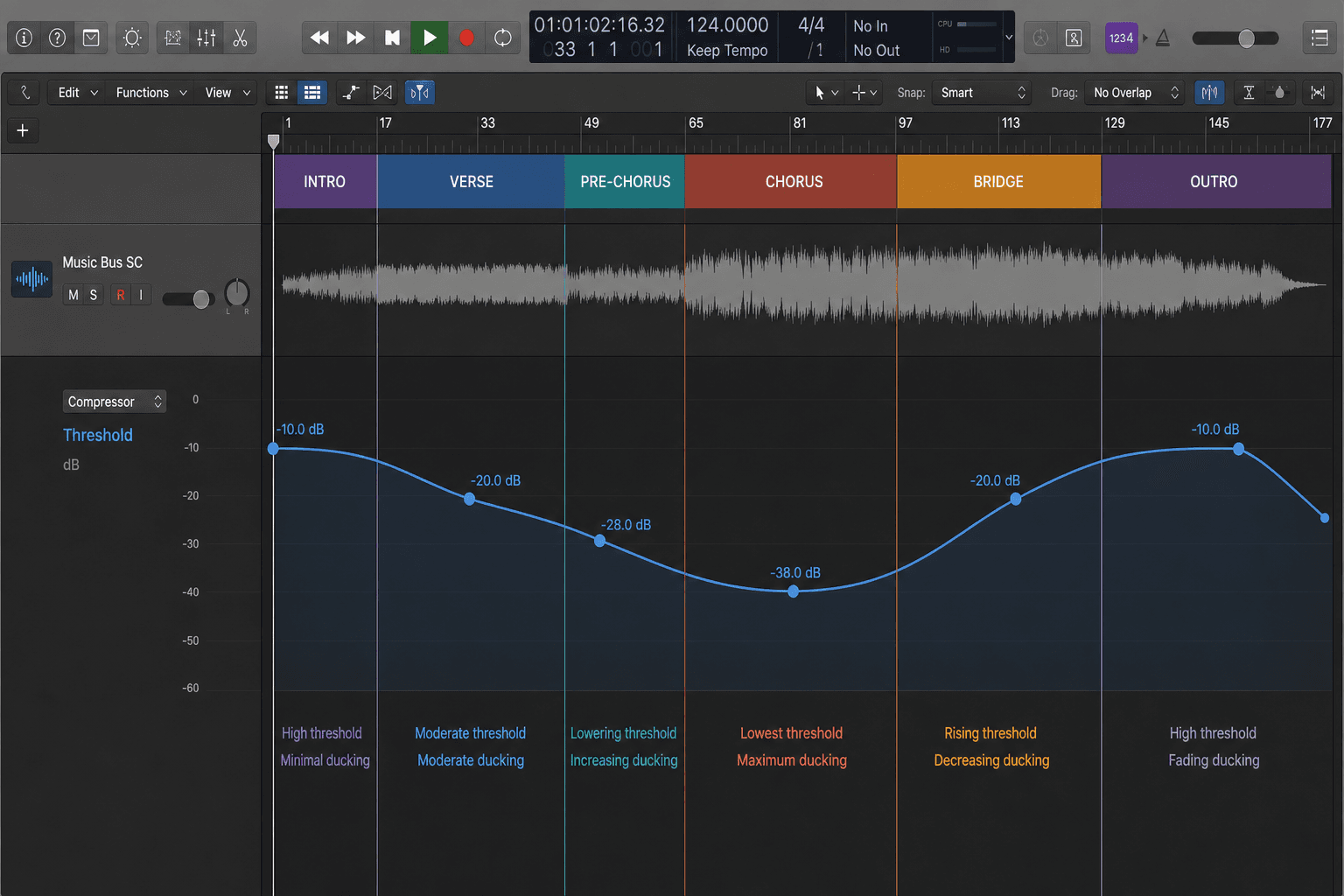The height and width of the screenshot is (896, 1344).
Task: Open Left-click pointer tool menu
Action: (826, 93)
